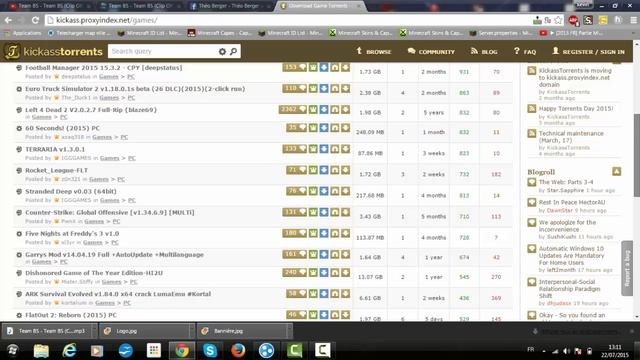This screenshot has width=640, height=360.
Task: Click Football Manager comments count badge
Action: (x=294, y=67)
